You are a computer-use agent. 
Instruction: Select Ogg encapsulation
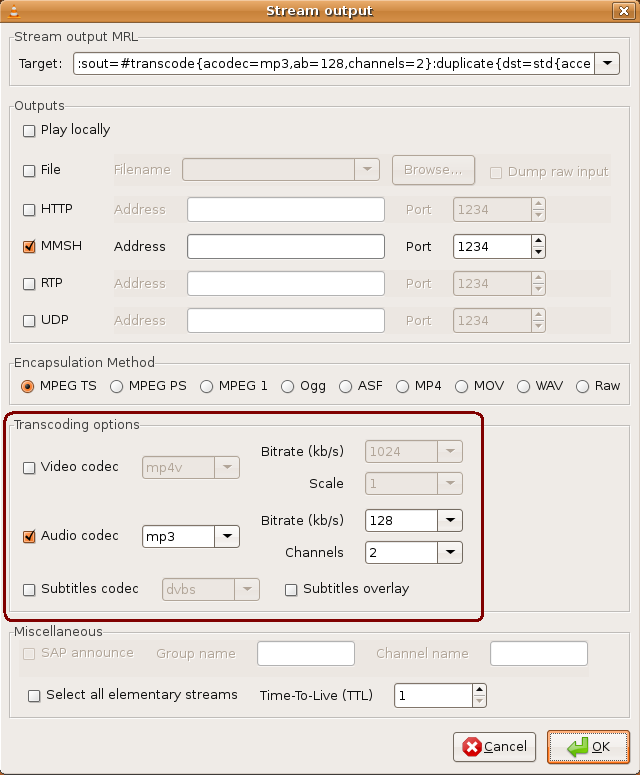288,387
